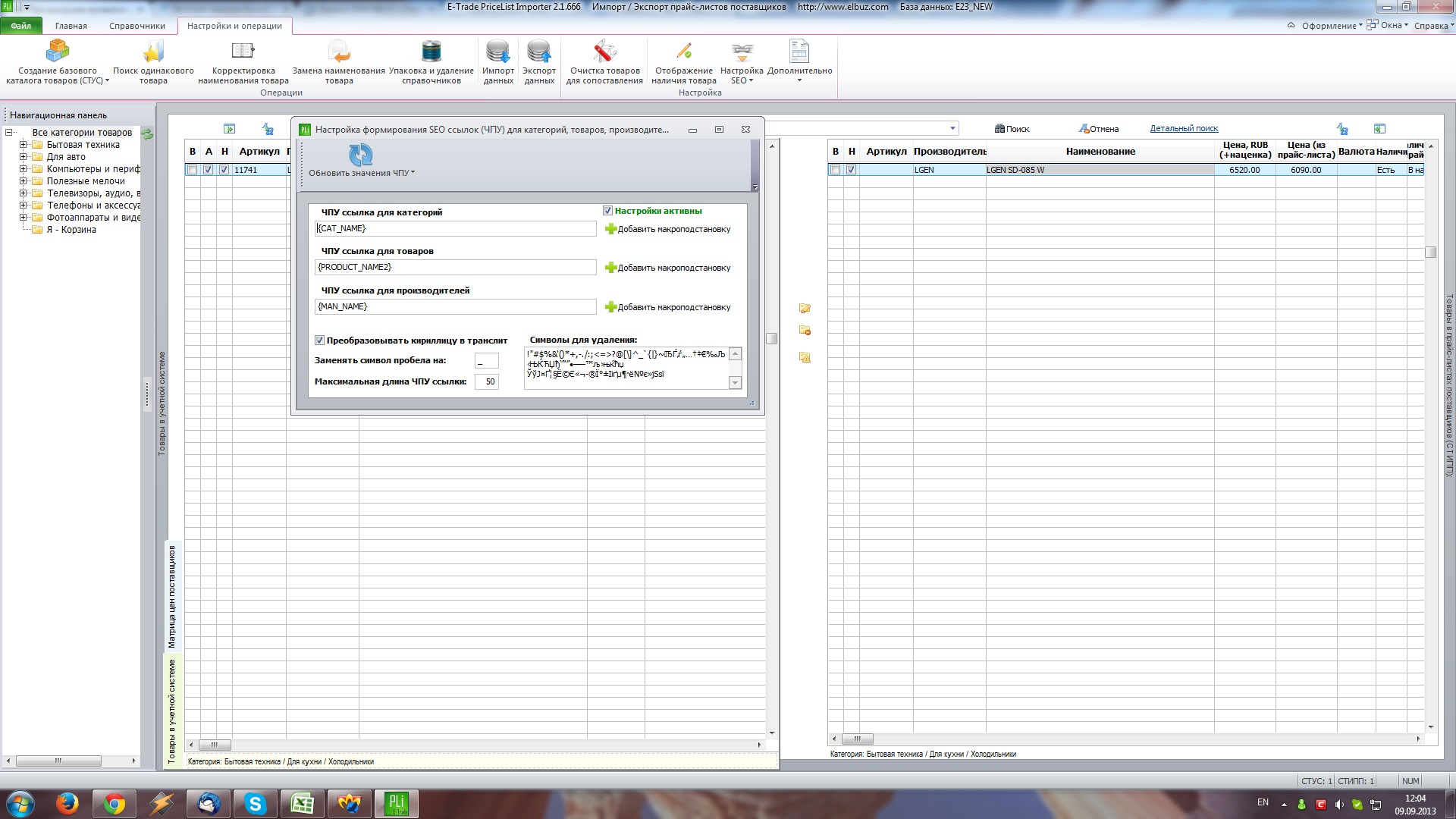Toggle column А checkbox in row 11741

point(209,170)
